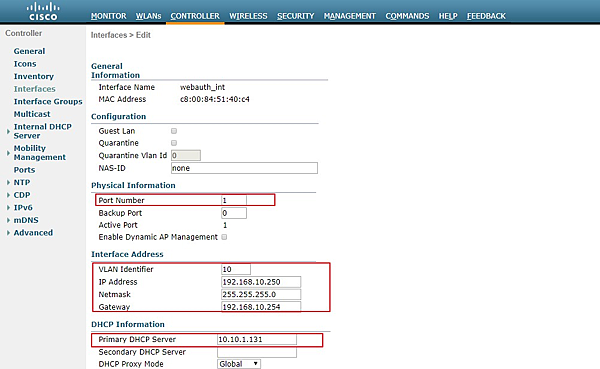The height and width of the screenshot is (369, 600).
Task: Click the Port Number field
Action: coord(234,200)
